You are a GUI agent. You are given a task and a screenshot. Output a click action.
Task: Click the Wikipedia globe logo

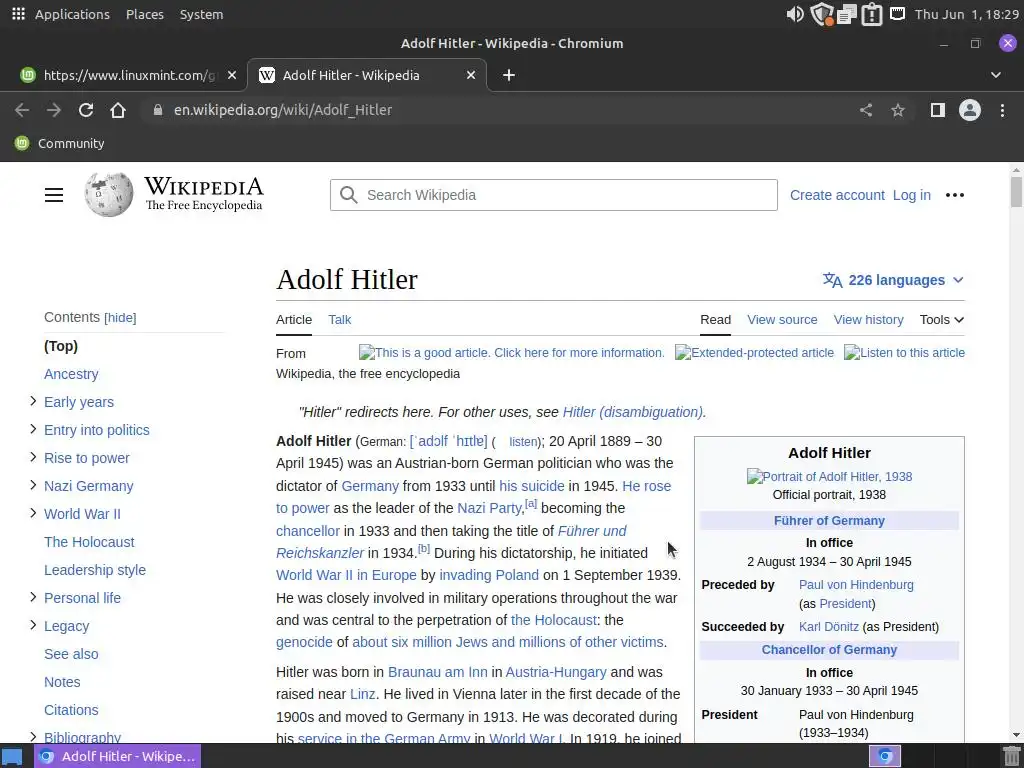tap(108, 194)
